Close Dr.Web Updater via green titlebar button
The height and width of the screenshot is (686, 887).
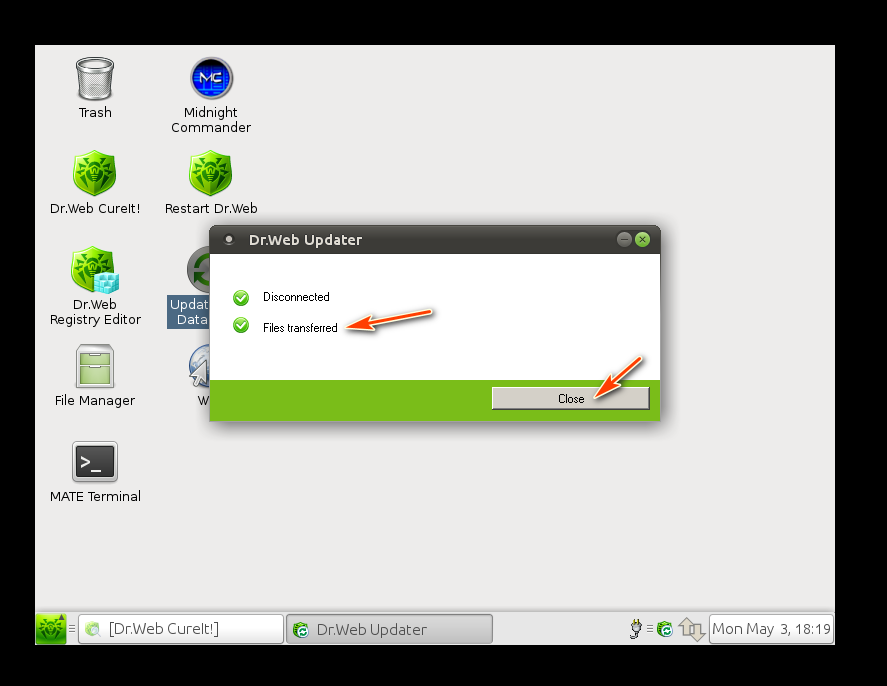[x=642, y=239]
